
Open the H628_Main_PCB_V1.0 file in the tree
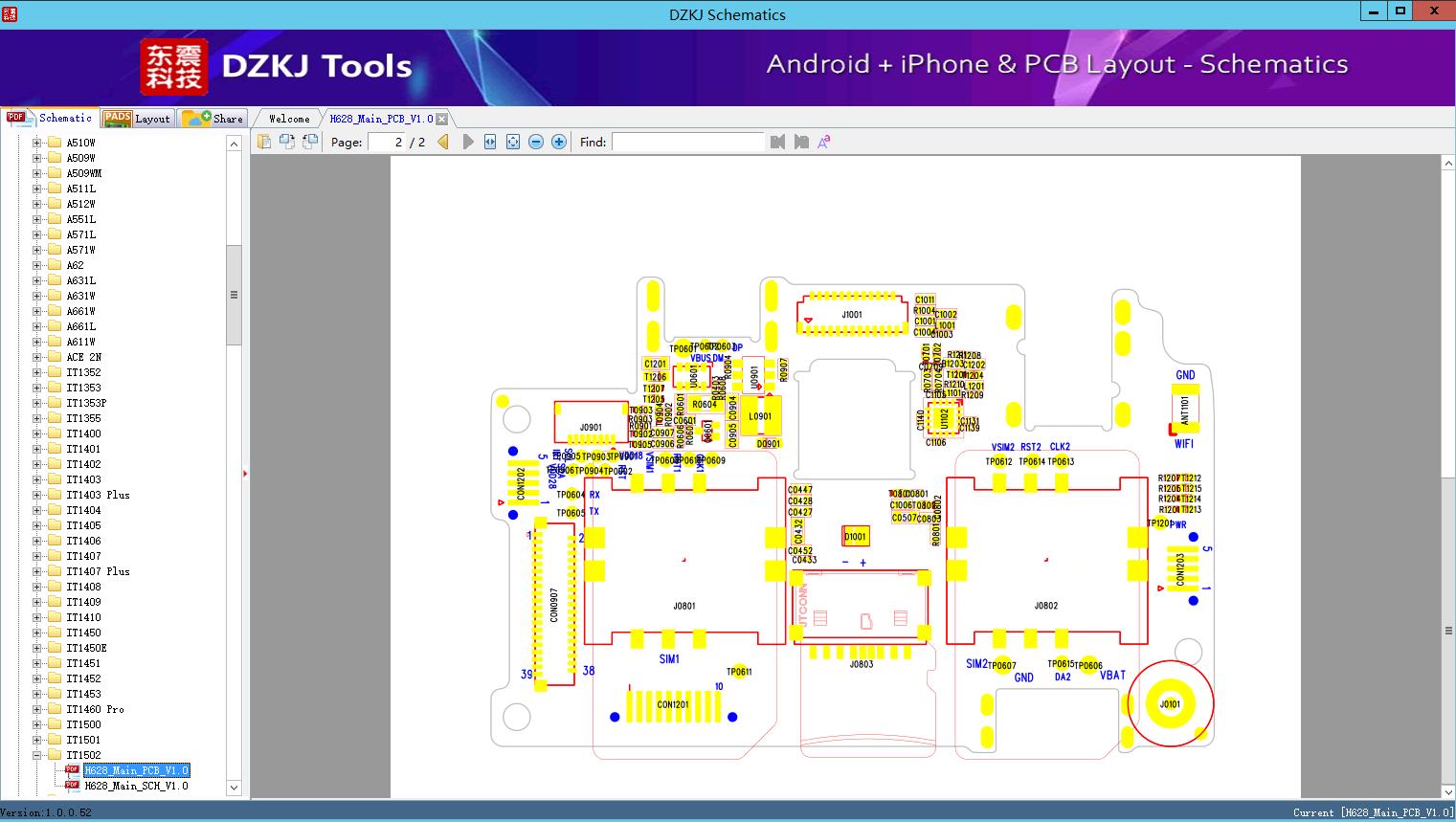tap(137, 770)
